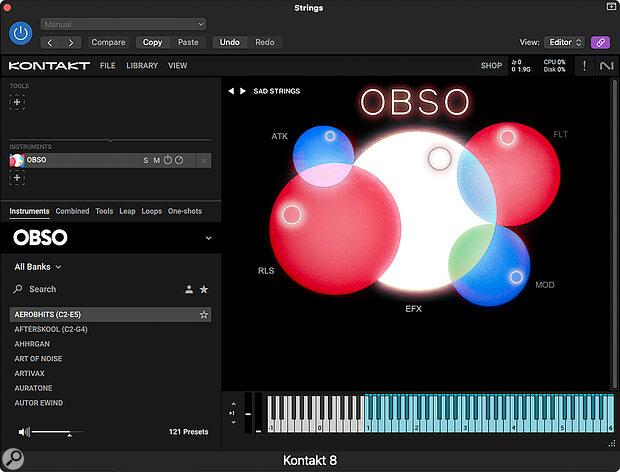
Task: Go to the previous preset arrow
Action: 231,91
